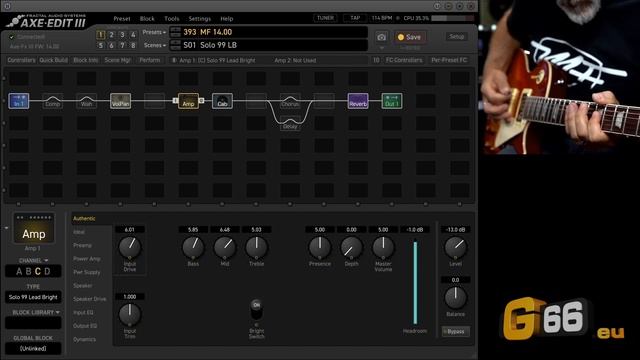The height and width of the screenshot is (360, 640).
Task: Open the amp Type selector Solo 99 Lead Bright
Action: pos(33,297)
